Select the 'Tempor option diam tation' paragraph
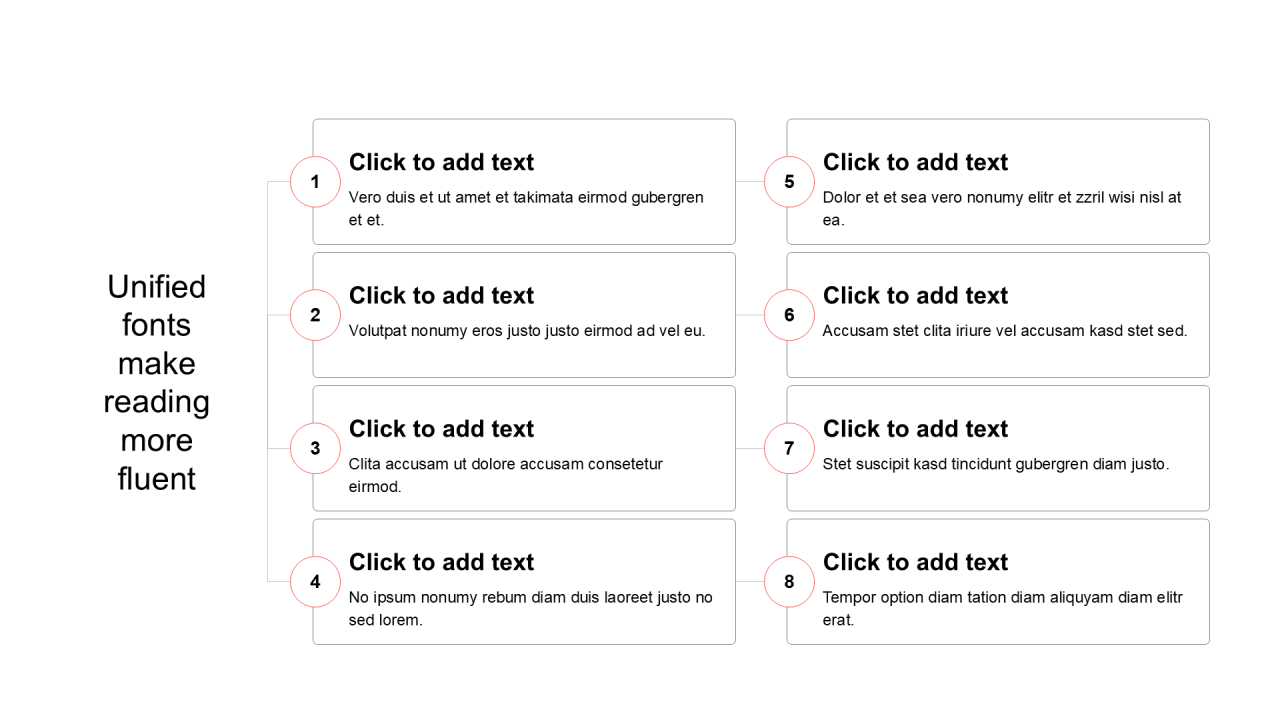Image resolution: width=1280 pixels, height=720 pixels. point(1002,608)
